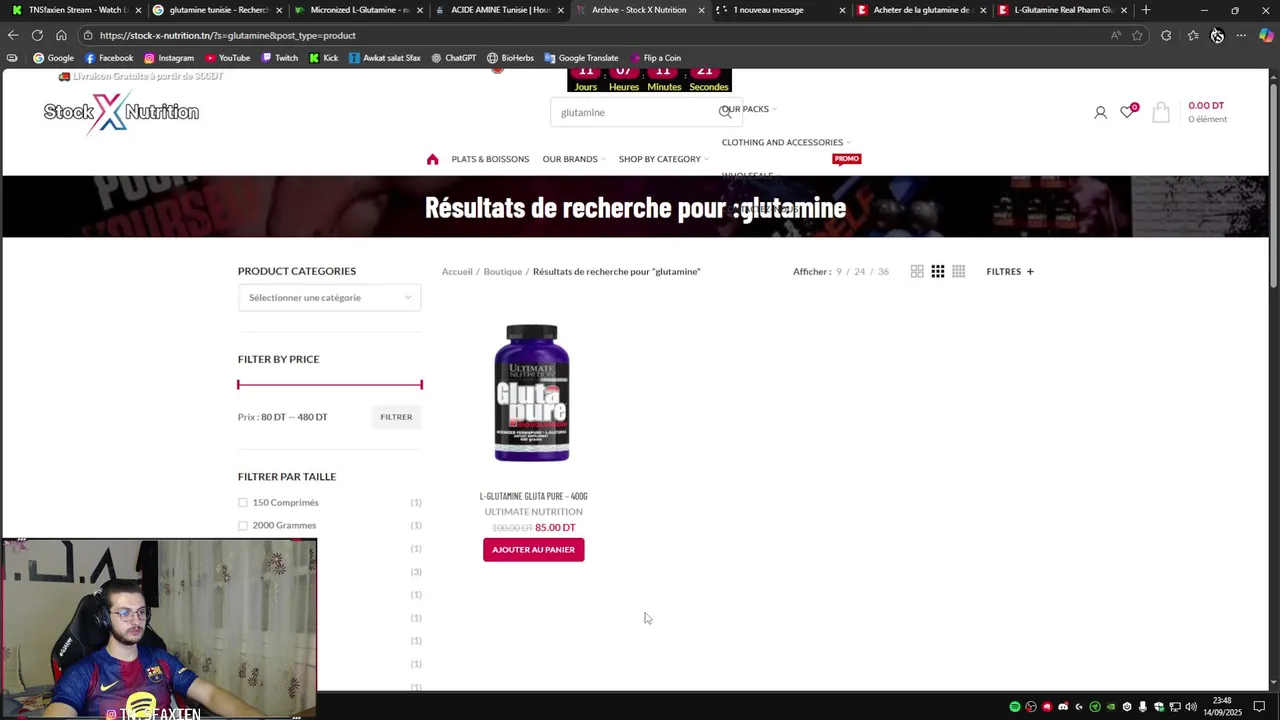Open L-GLUTAMINE GLUTA PURE - 400G product link

click(533, 496)
